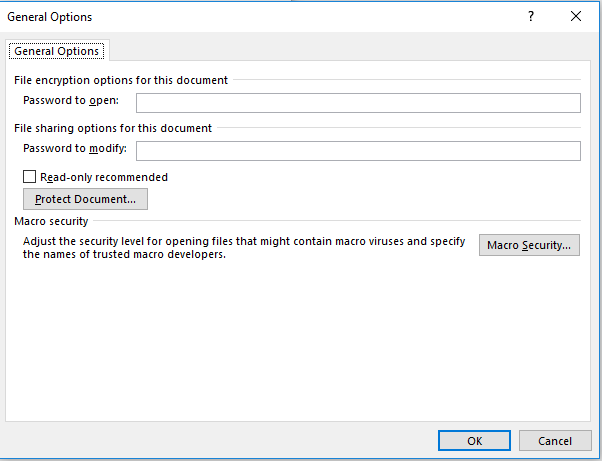Click the 'Password to open:' label
Viewport: 602px width, 461px height.
coord(71,101)
